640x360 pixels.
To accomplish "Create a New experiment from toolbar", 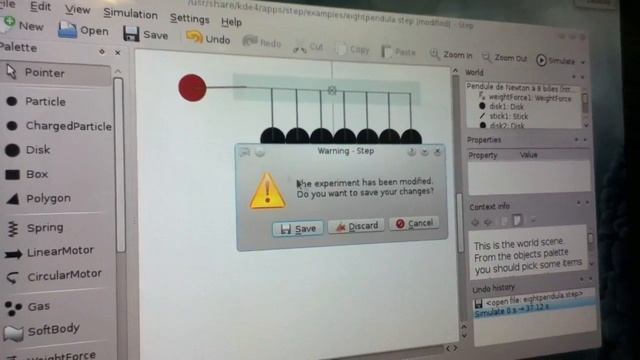I will (22, 25).
